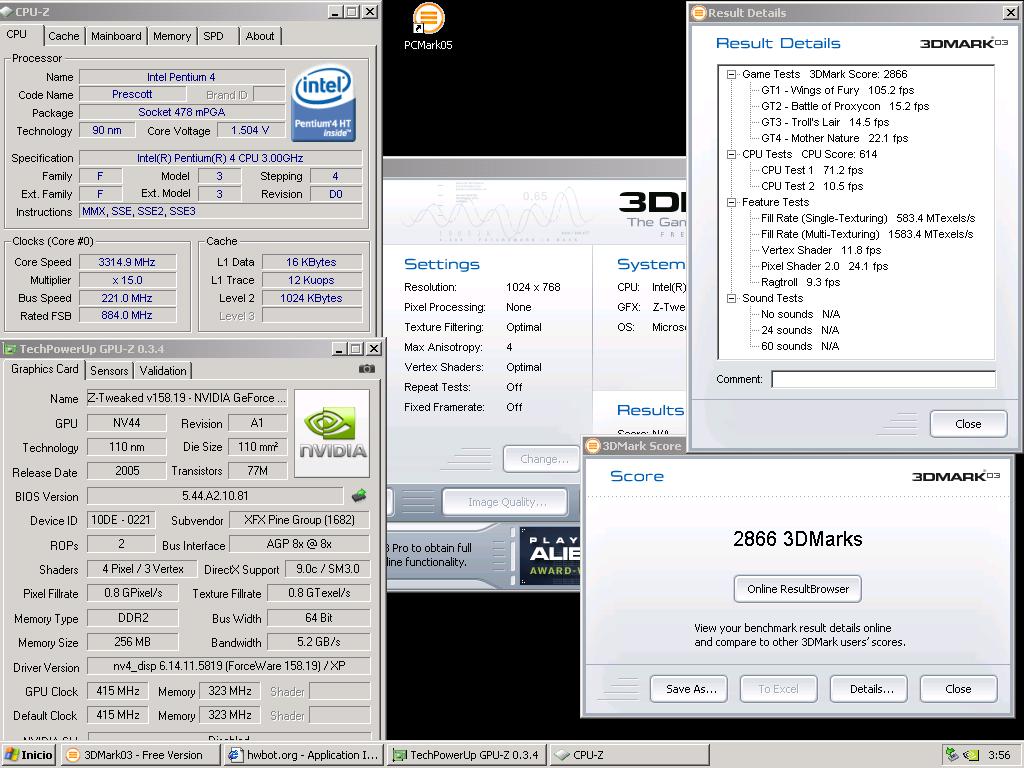The image size is (1024, 768).
Task: Collapse the Feature Tests tree node
Action: point(731,202)
